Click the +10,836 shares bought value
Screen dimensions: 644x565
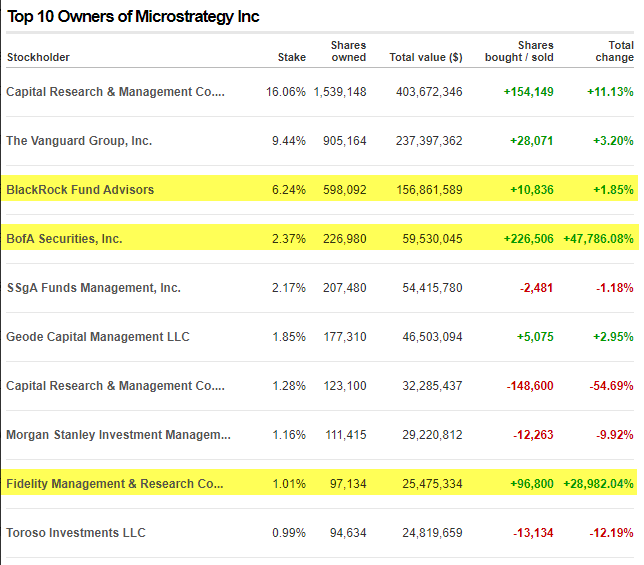[532, 190]
